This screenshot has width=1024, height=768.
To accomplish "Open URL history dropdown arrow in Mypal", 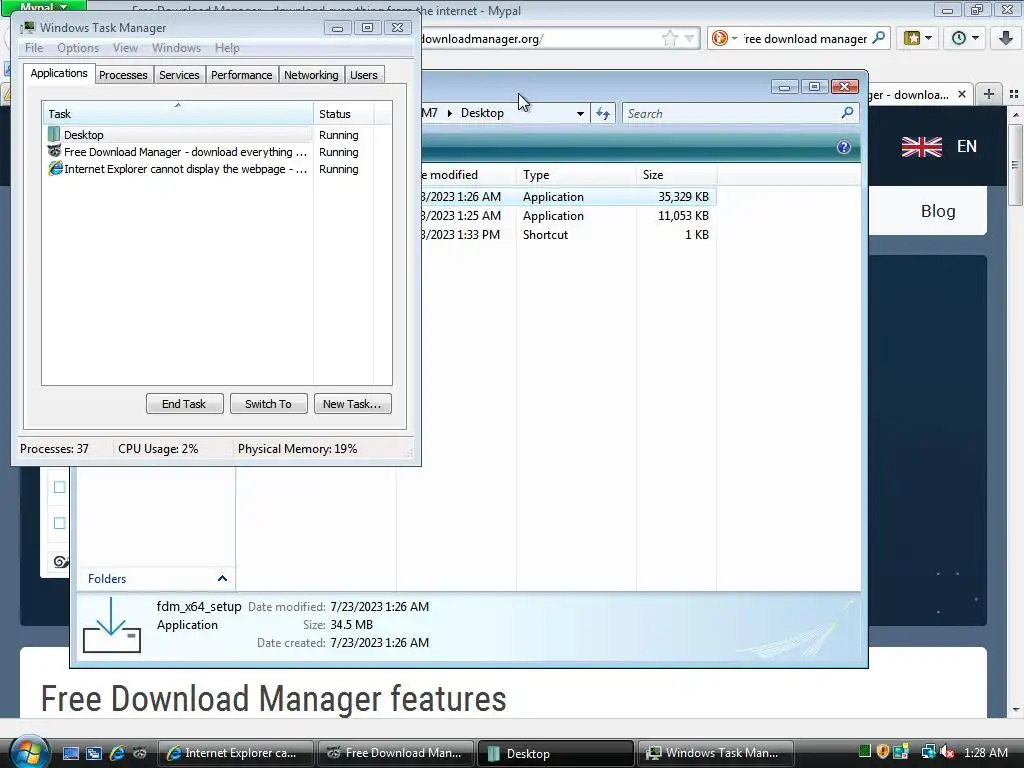I will (689, 39).
